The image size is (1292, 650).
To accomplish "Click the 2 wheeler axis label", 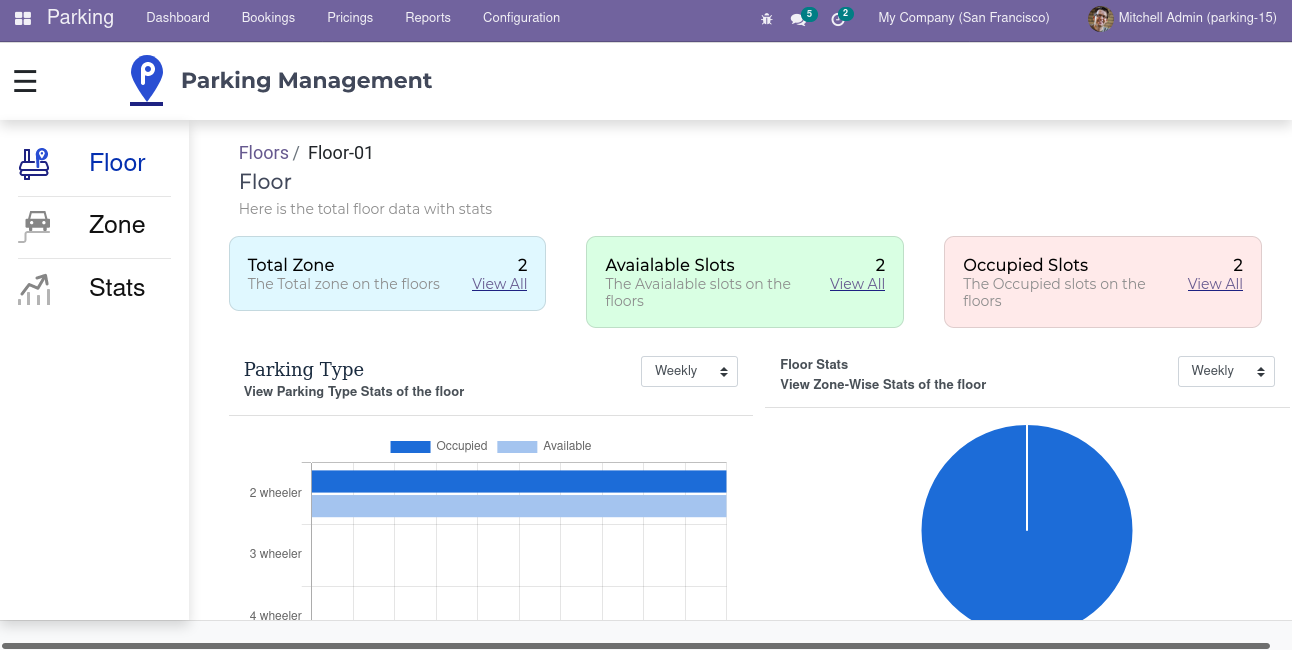I will 276,493.
